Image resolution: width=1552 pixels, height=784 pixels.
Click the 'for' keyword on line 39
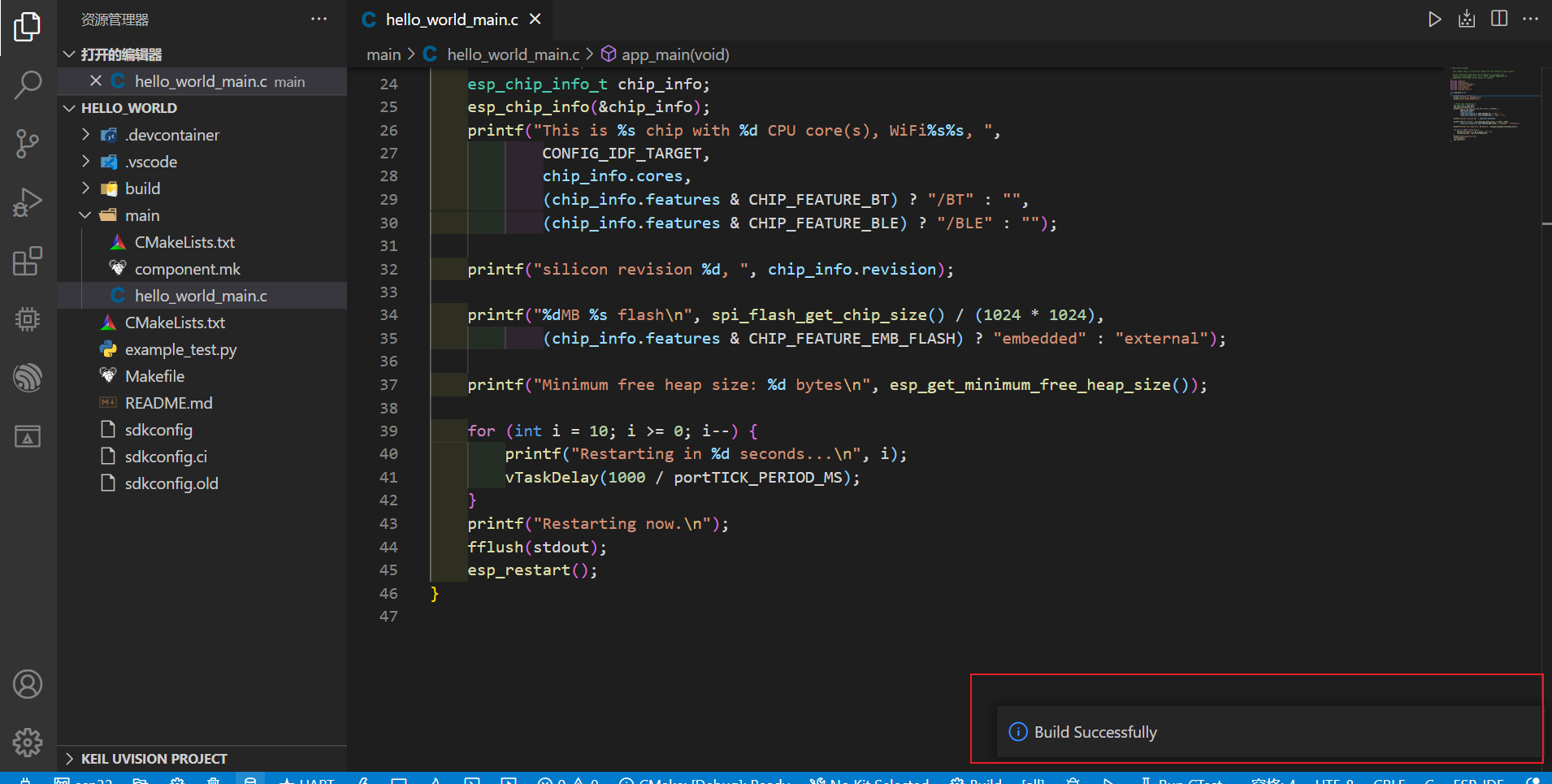coord(481,431)
